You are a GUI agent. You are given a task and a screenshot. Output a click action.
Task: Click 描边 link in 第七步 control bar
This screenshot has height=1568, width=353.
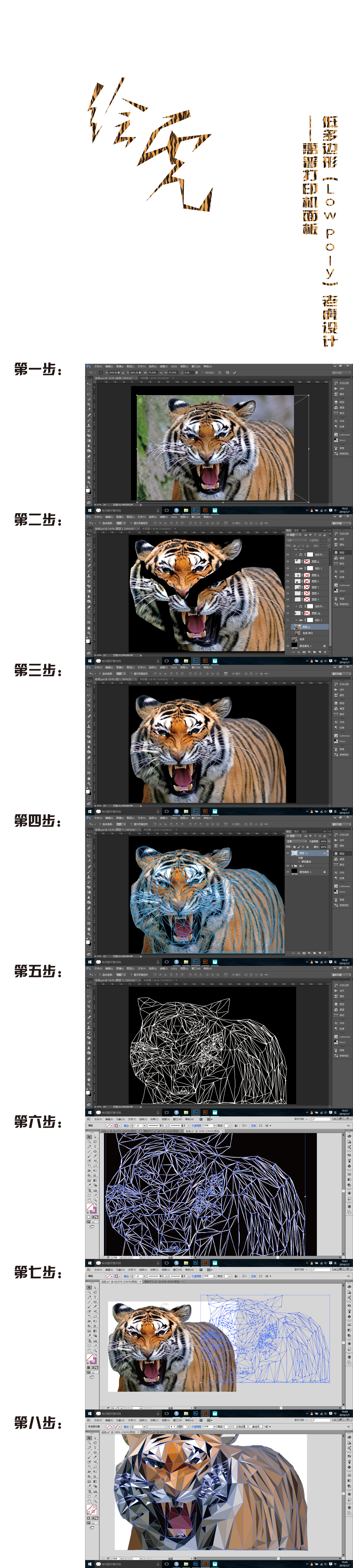(x=127, y=1276)
